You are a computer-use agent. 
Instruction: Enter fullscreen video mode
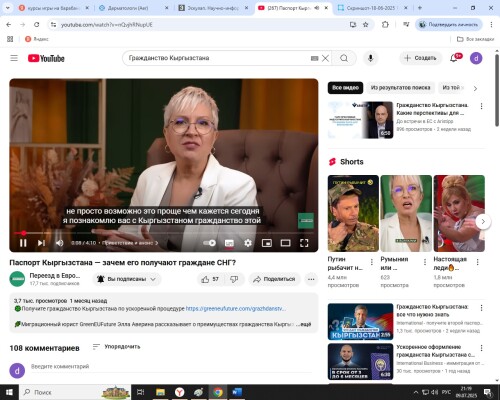click(x=304, y=243)
